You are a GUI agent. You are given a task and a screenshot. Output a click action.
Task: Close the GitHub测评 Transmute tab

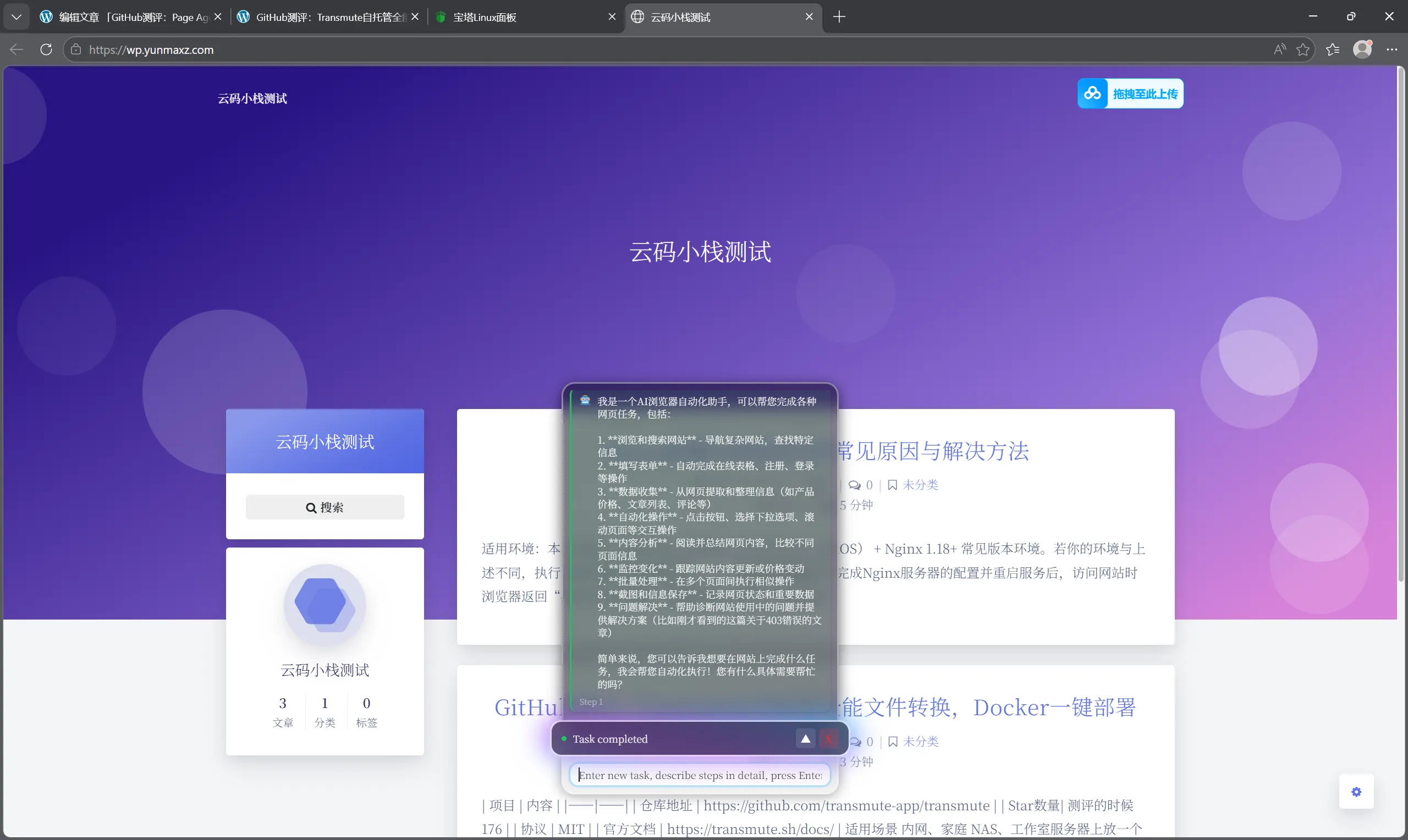tap(414, 17)
